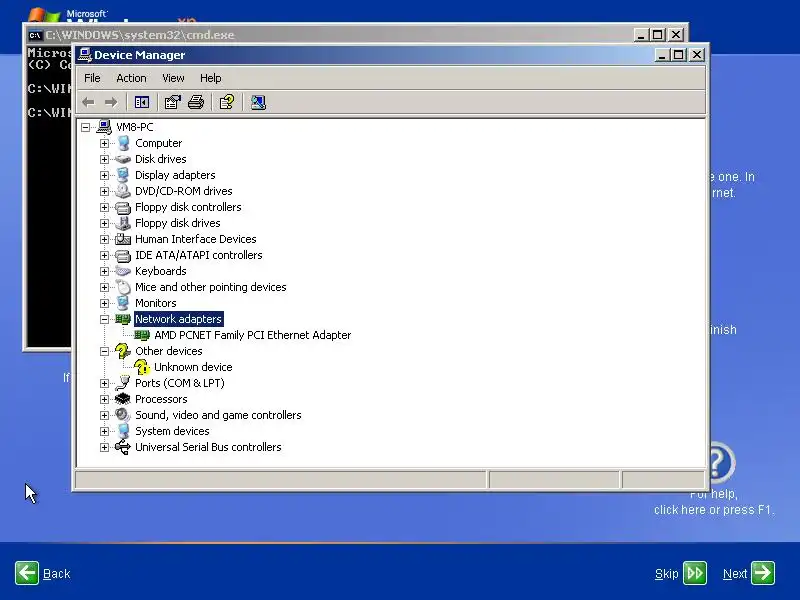Expand the Universal Serial Bus controllers node
Viewport: 800px width, 600px height.
pyautogui.click(x=104, y=447)
